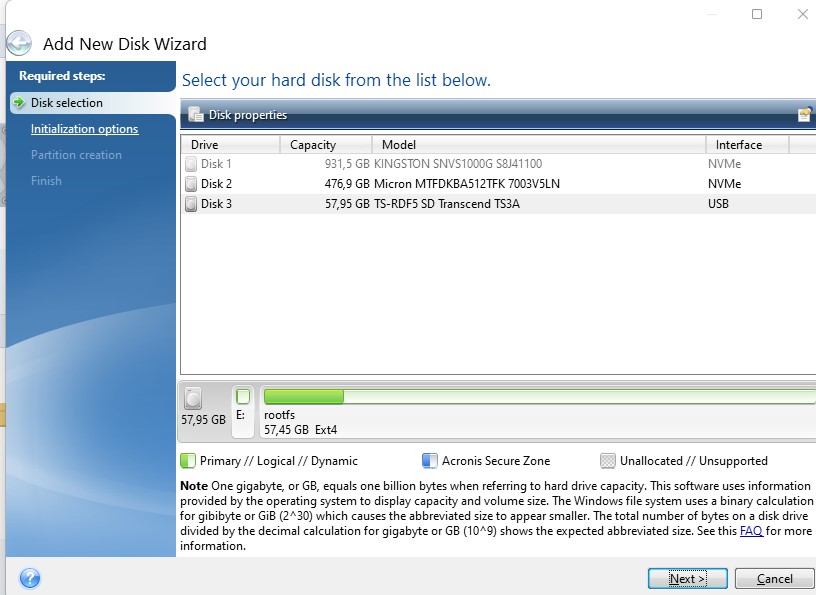Click the Next button
This screenshot has width=816, height=595.
point(687,578)
